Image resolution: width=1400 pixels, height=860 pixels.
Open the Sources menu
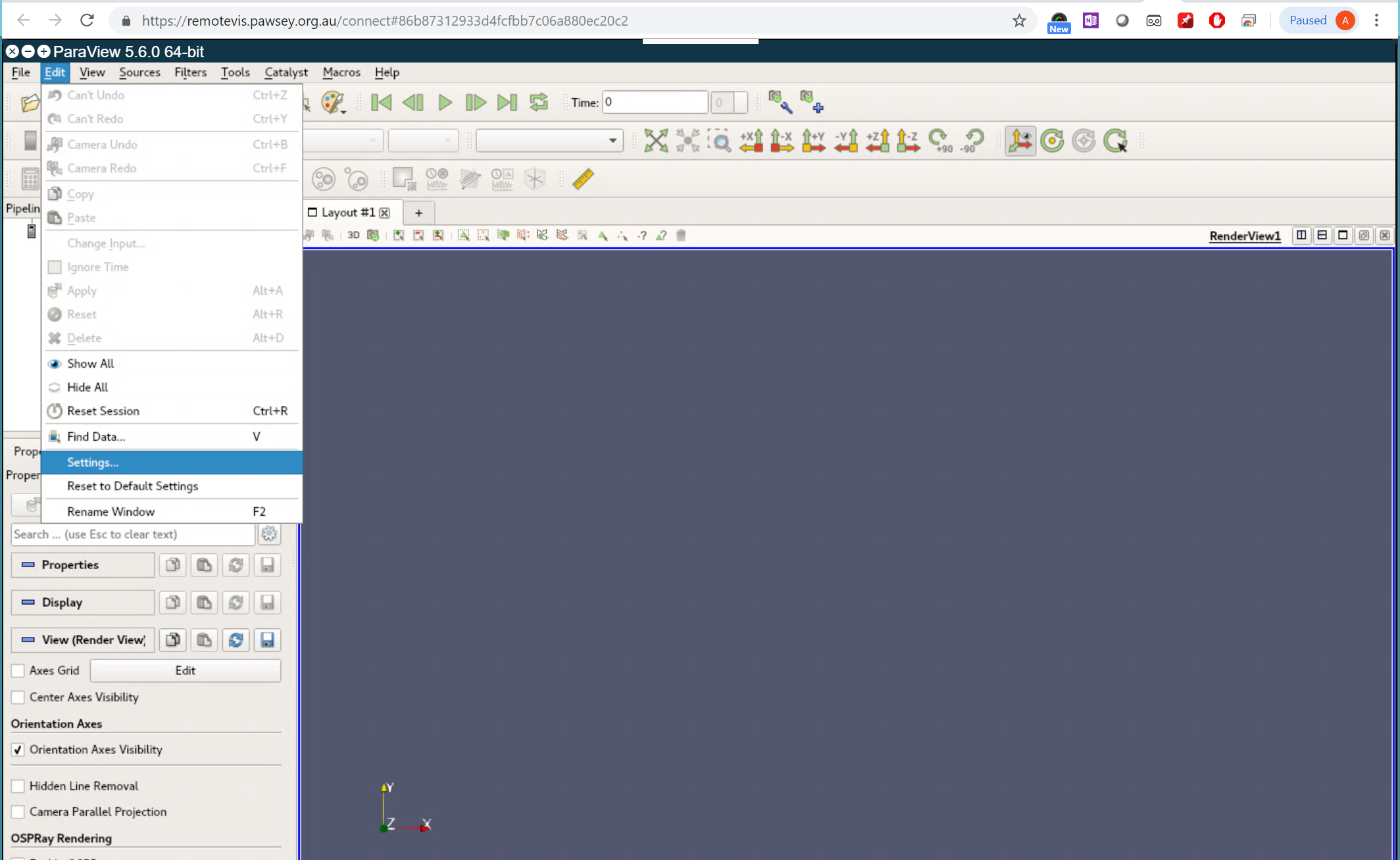click(x=139, y=72)
